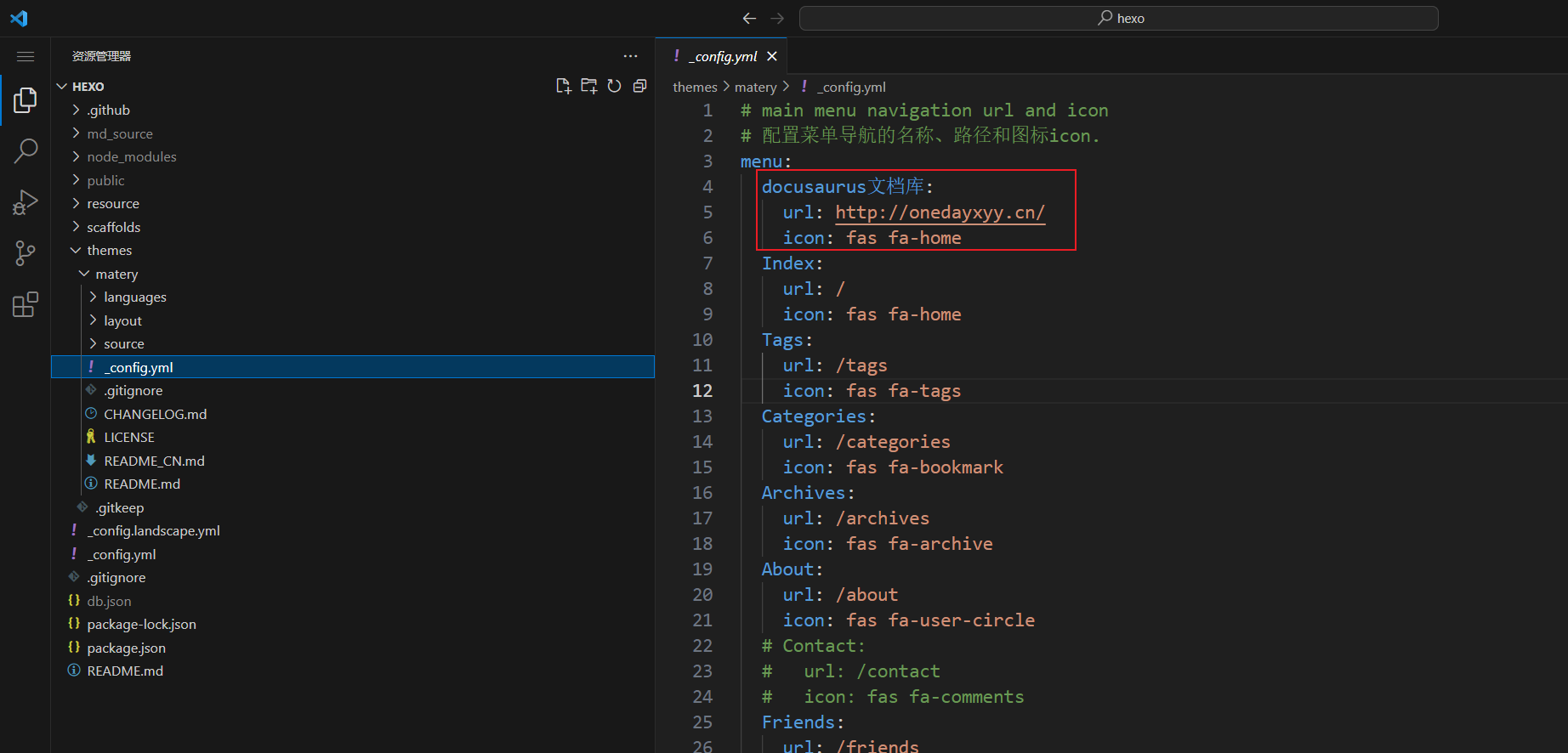
Task: Open the .gitkeep file
Action: click(x=353, y=507)
